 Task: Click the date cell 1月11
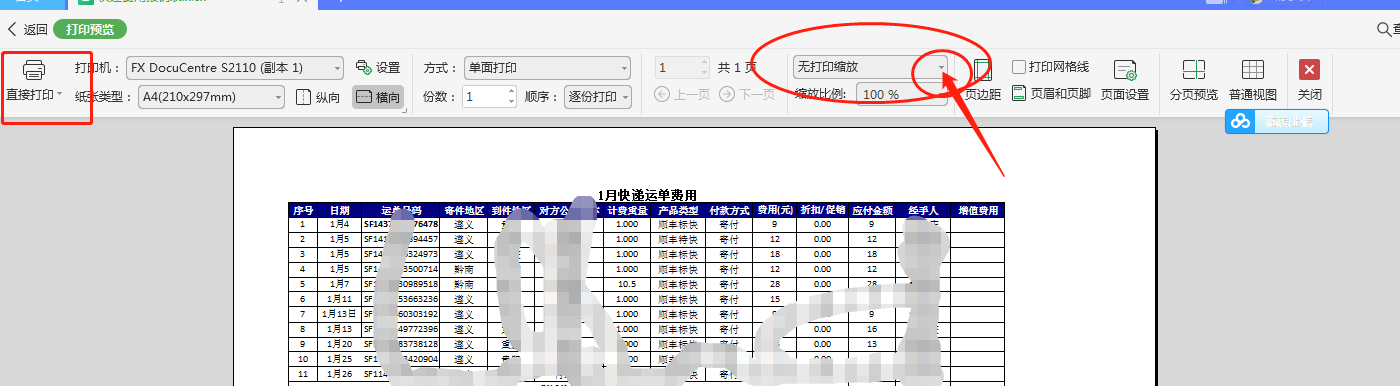tap(339, 299)
